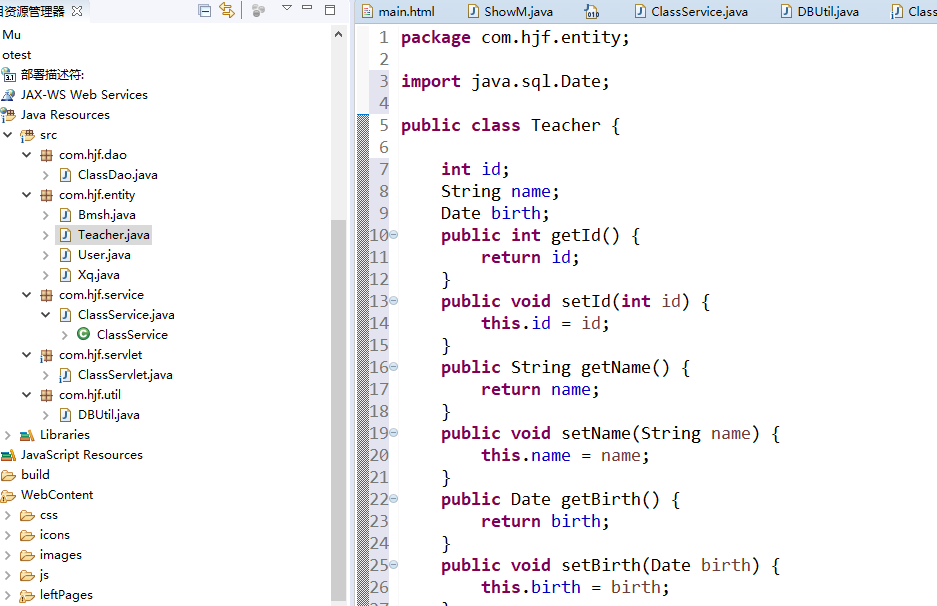
Task: Toggle Link with Editor icon
Action: [x=227, y=10]
